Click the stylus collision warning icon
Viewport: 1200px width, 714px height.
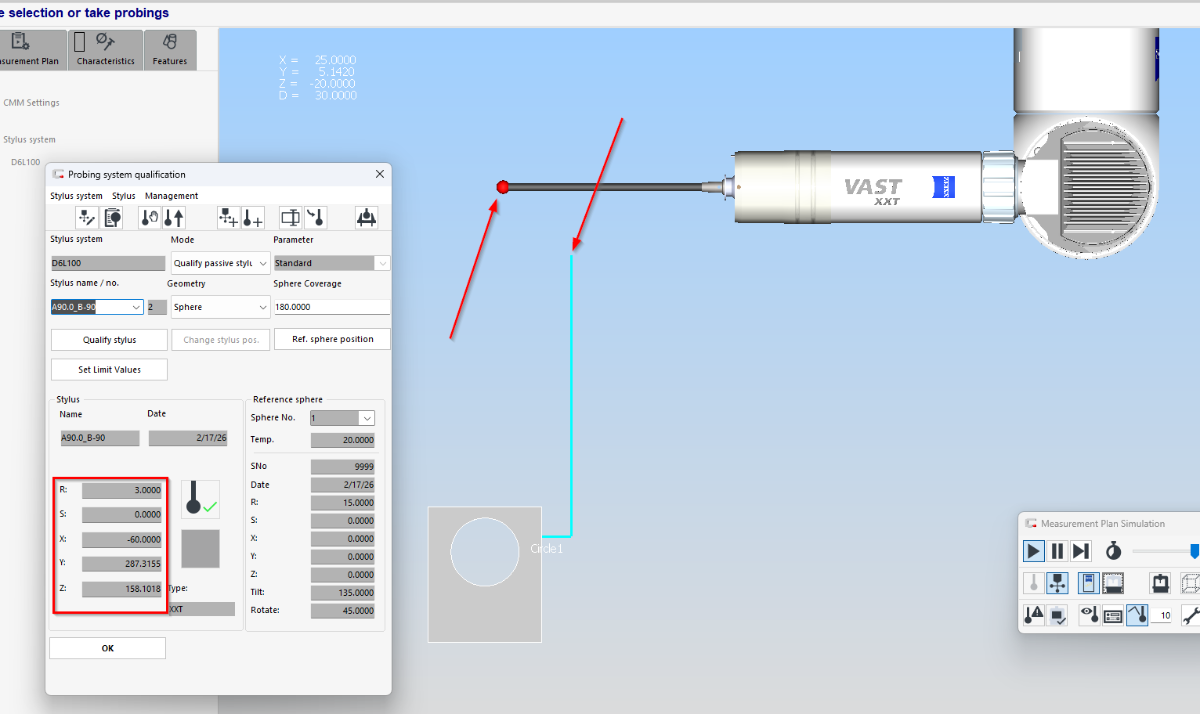coord(1034,615)
